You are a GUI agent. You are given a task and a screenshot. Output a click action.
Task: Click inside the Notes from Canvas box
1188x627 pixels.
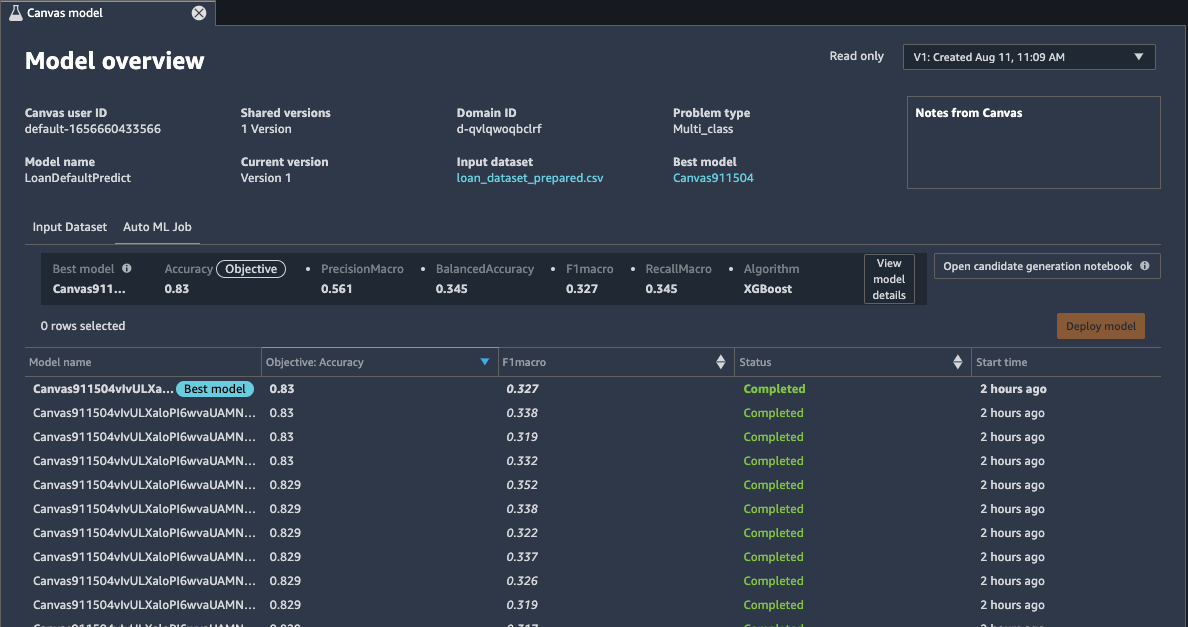(1033, 150)
